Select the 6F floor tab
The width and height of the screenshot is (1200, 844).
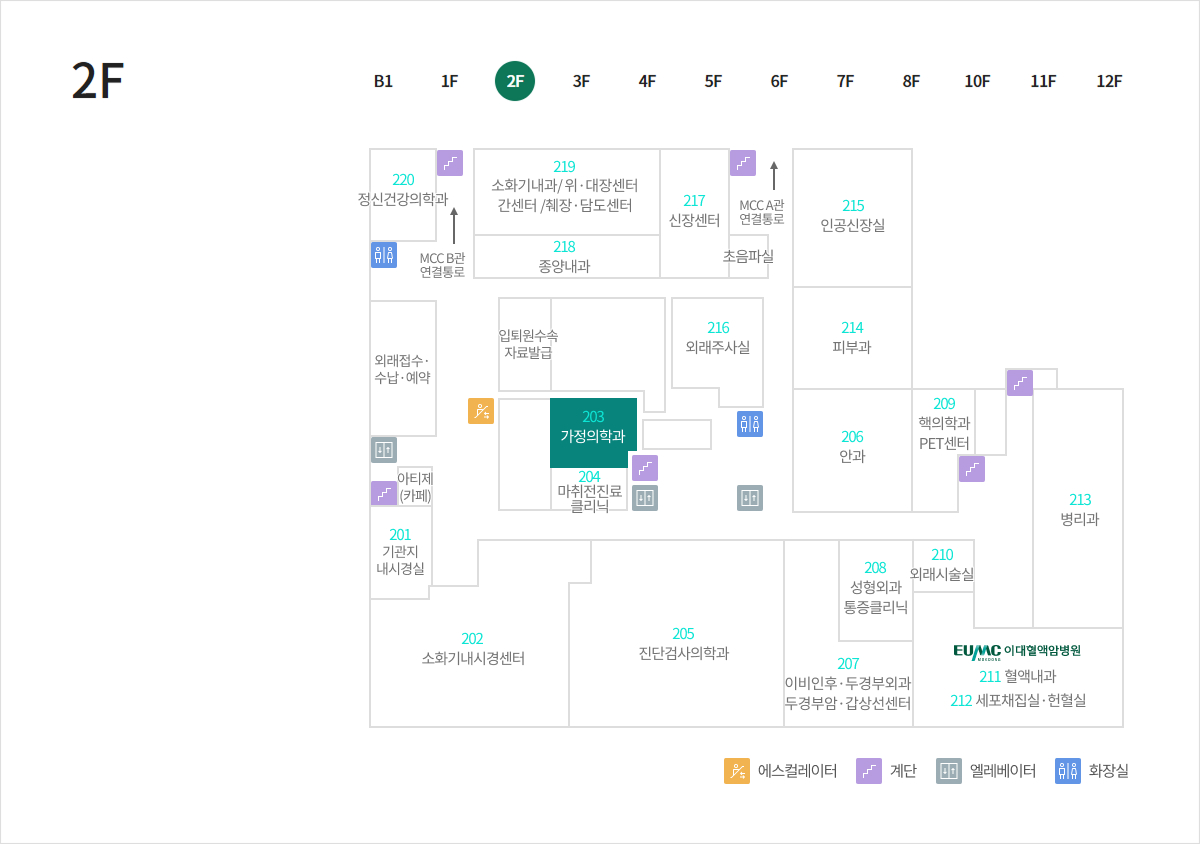tap(779, 82)
